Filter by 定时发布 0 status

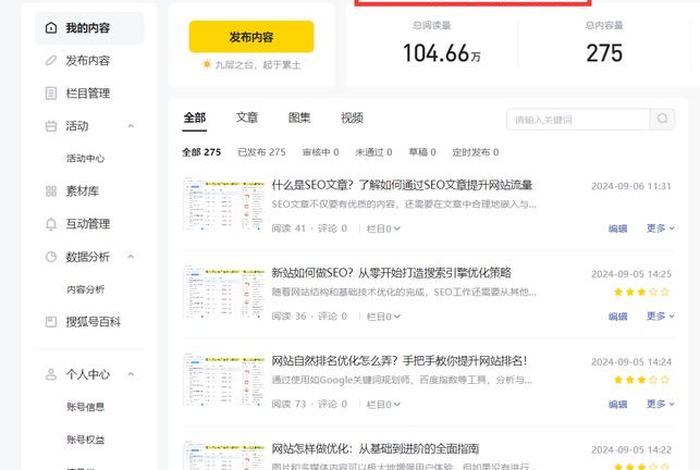475,152
